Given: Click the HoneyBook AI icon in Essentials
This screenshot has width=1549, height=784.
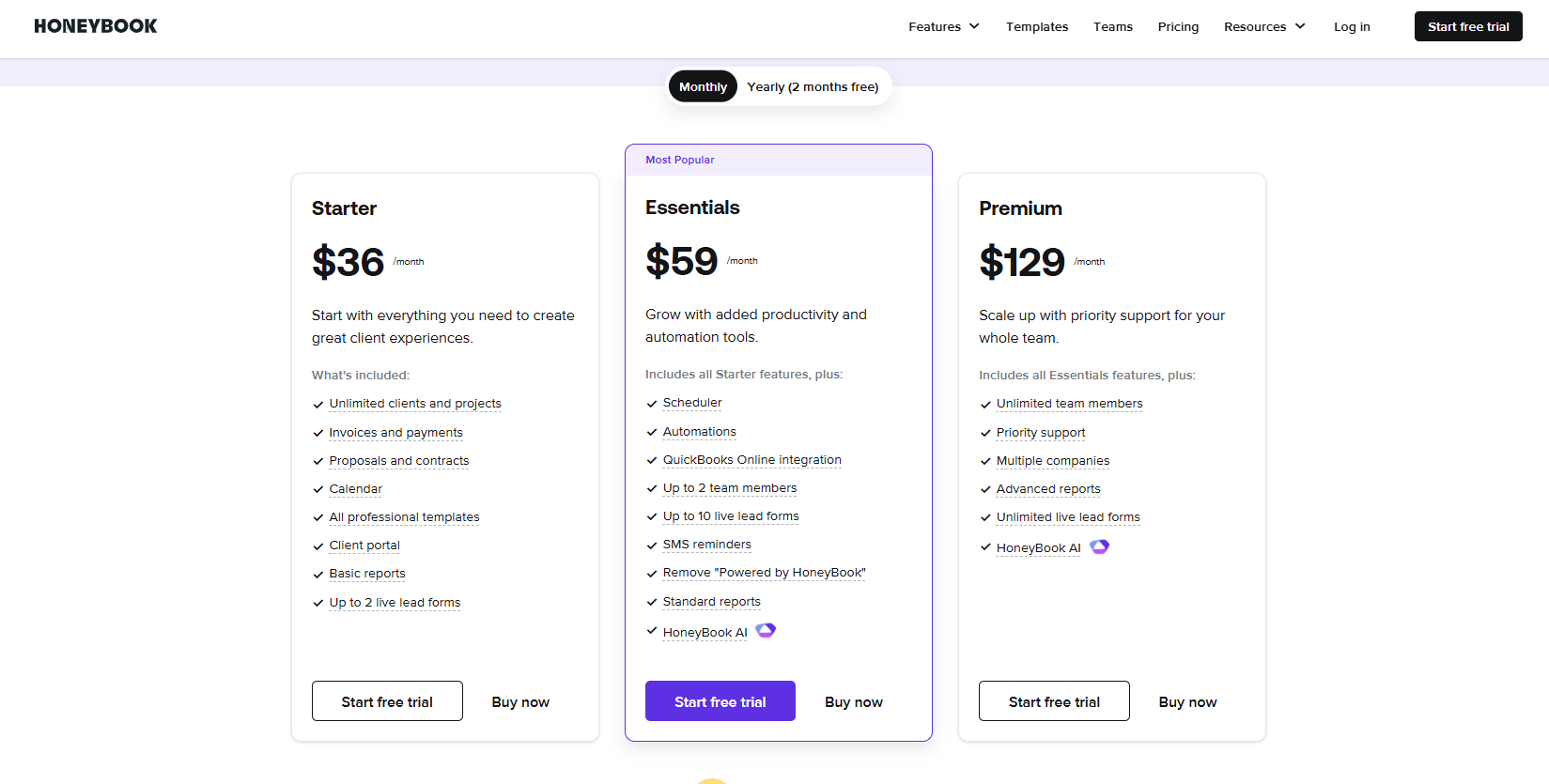Looking at the screenshot, I should coord(766,630).
